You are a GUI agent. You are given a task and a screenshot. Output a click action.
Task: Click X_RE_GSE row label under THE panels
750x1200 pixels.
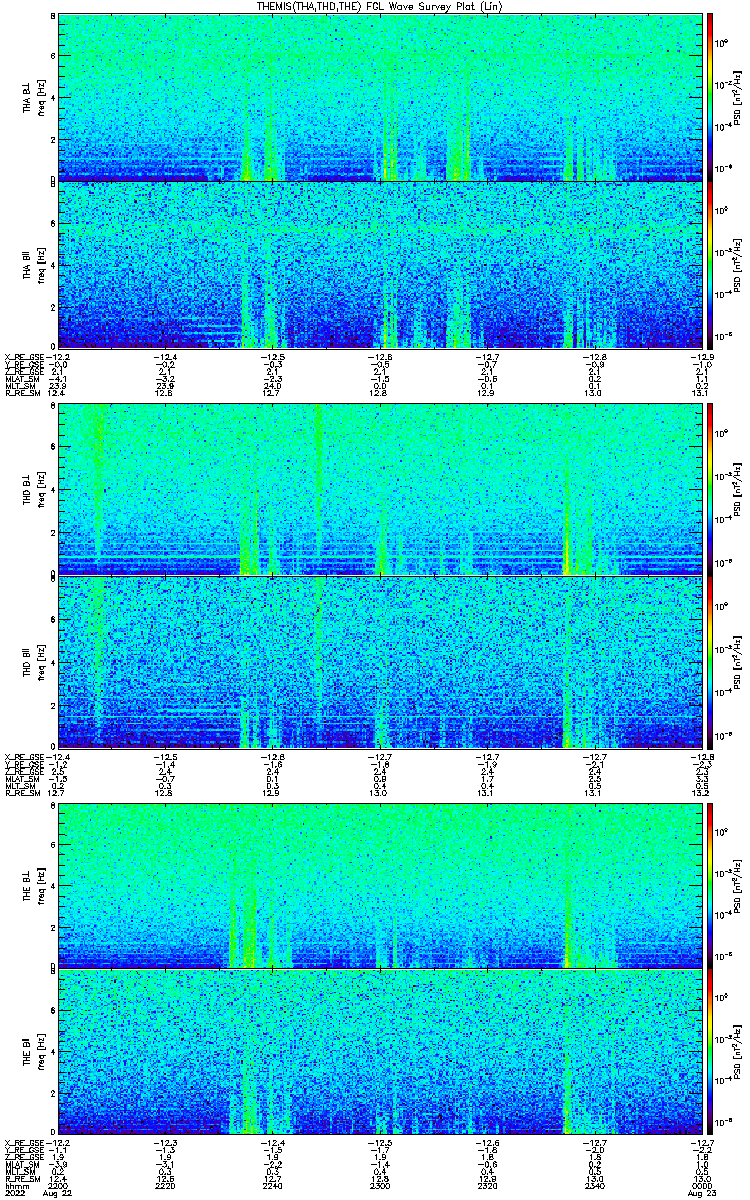tap(25, 1142)
